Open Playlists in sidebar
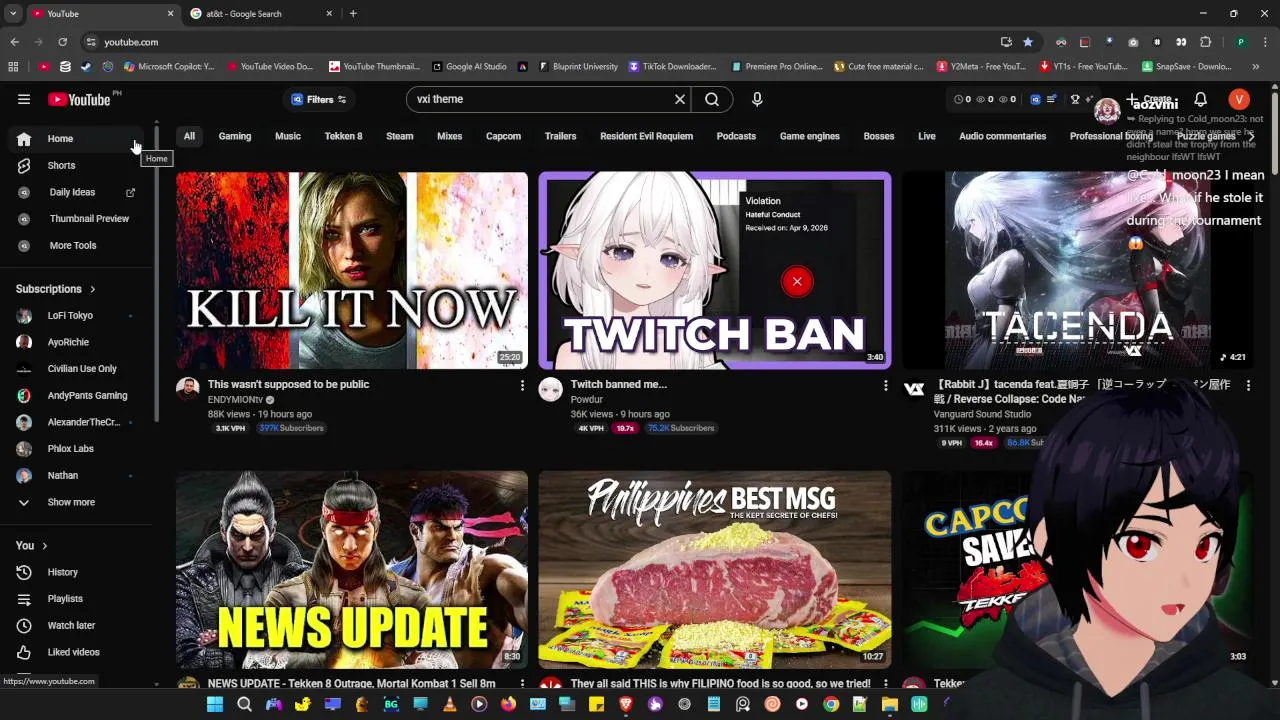The width and height of the screenshot is (1280, 720). point(75,599)
